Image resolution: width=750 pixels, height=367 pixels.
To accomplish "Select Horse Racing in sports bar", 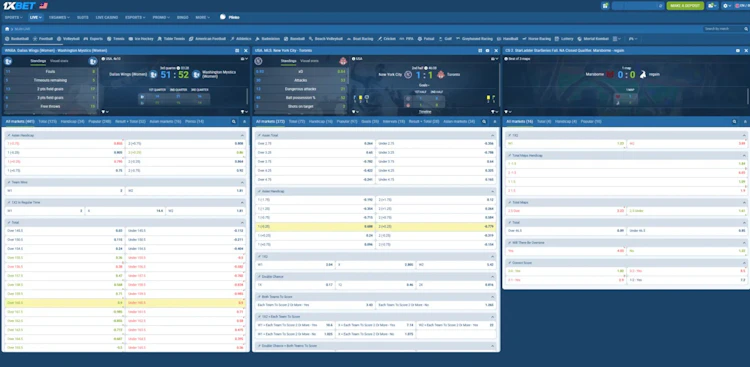I will click(536, 39).
